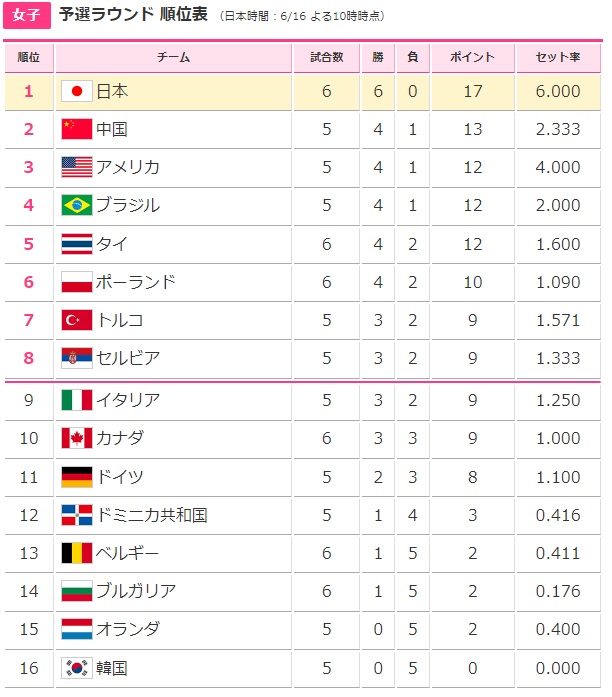
Task: Click the team name イタリア
Action: click(x=128, y=400)
